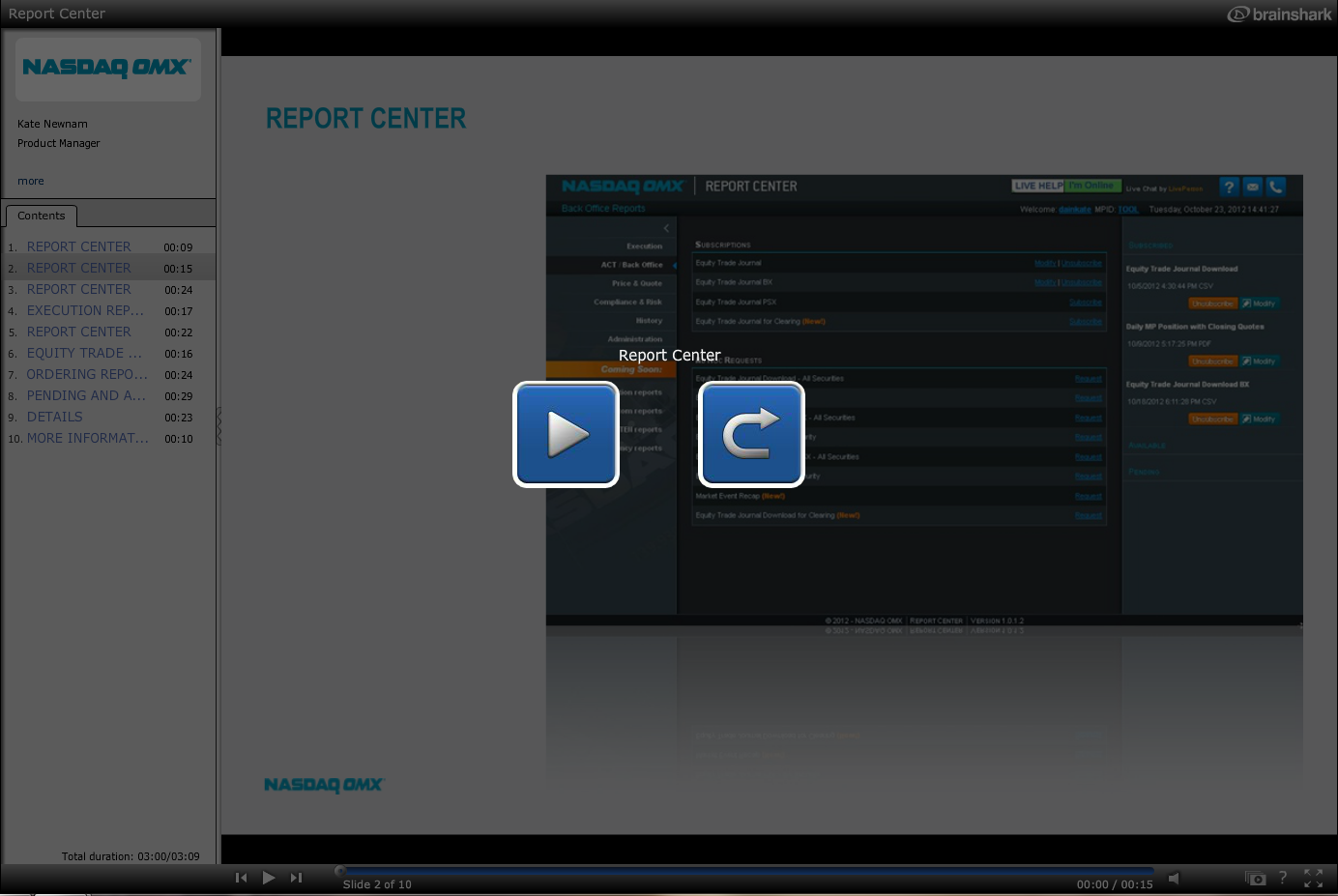Click Compliance & Risk menu item in slide
The image size is (1338, 896).
tap(628, 302)
